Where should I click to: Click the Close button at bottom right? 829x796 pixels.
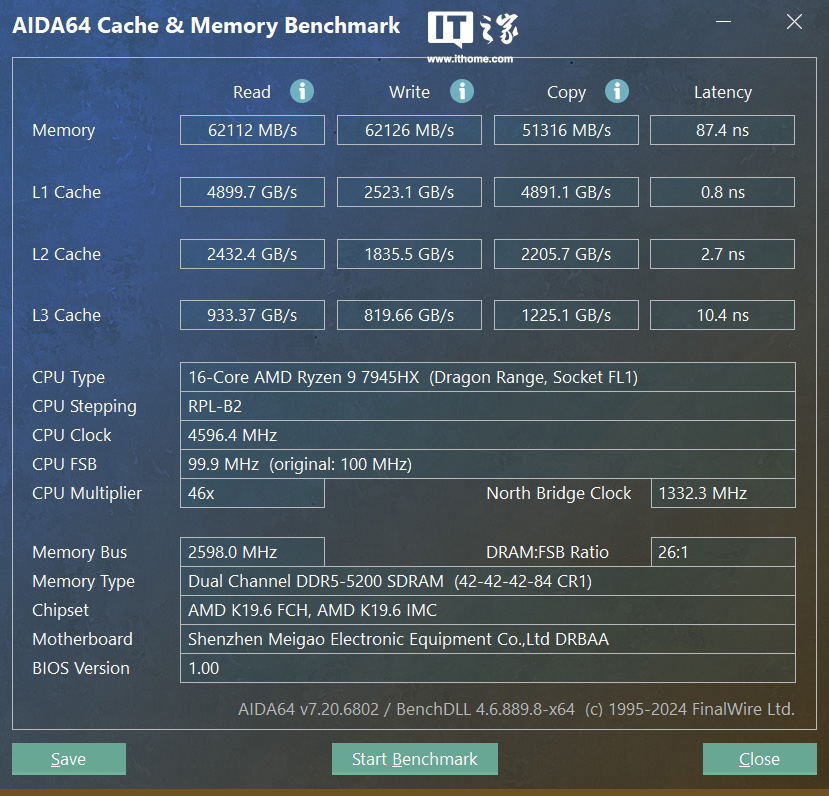pos(759,759)
